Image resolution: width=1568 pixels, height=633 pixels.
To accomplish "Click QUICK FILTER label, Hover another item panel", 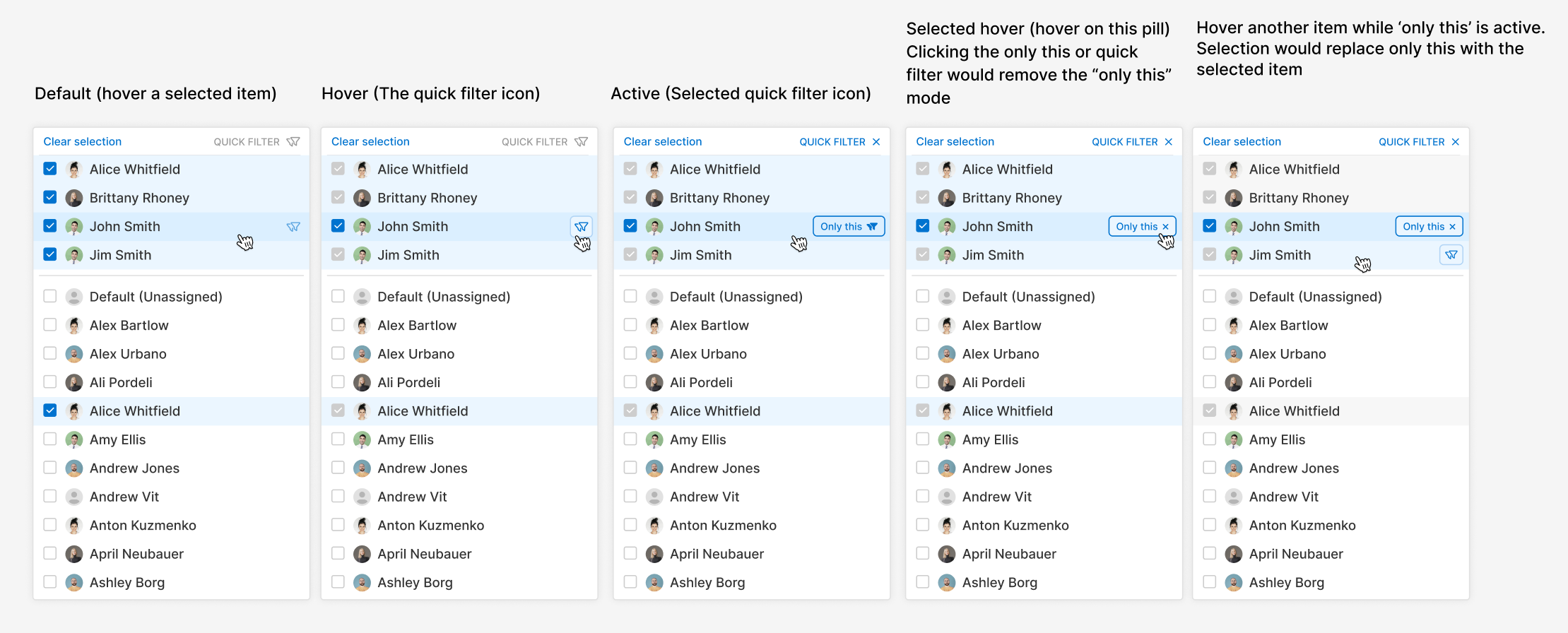I will click(x=1412, y=142).
